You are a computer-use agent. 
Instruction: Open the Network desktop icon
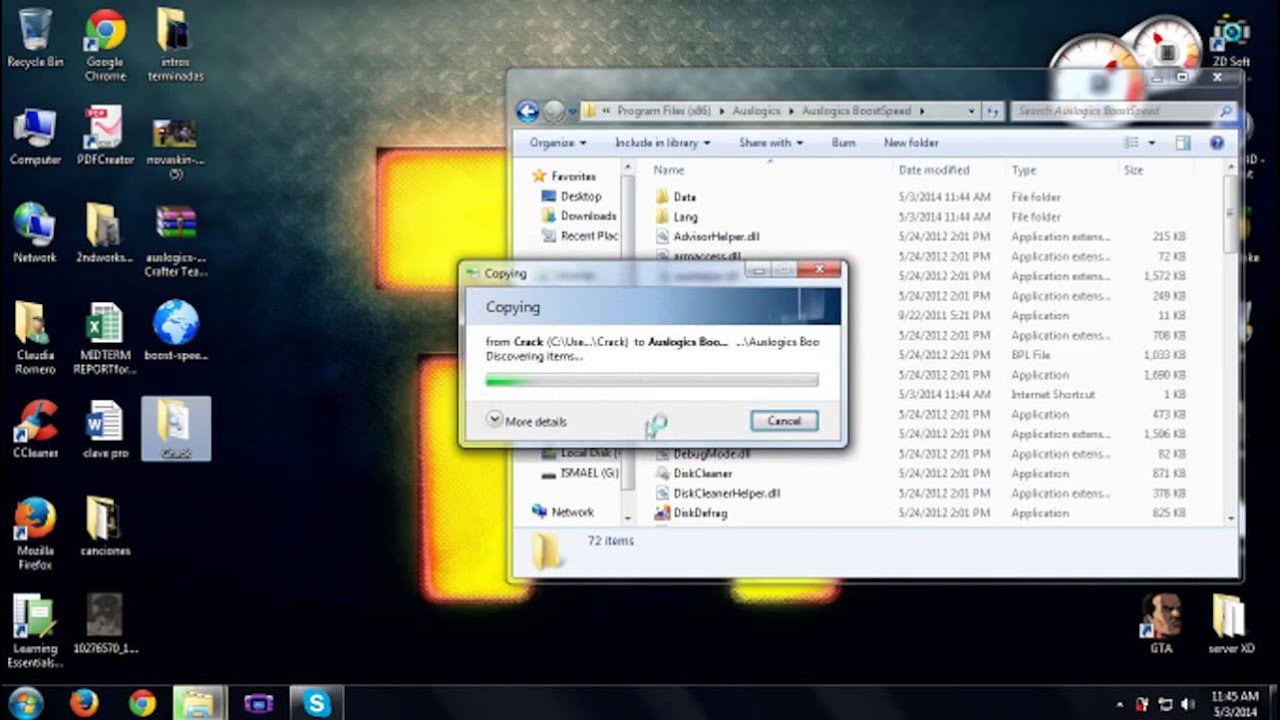point(35,233)
